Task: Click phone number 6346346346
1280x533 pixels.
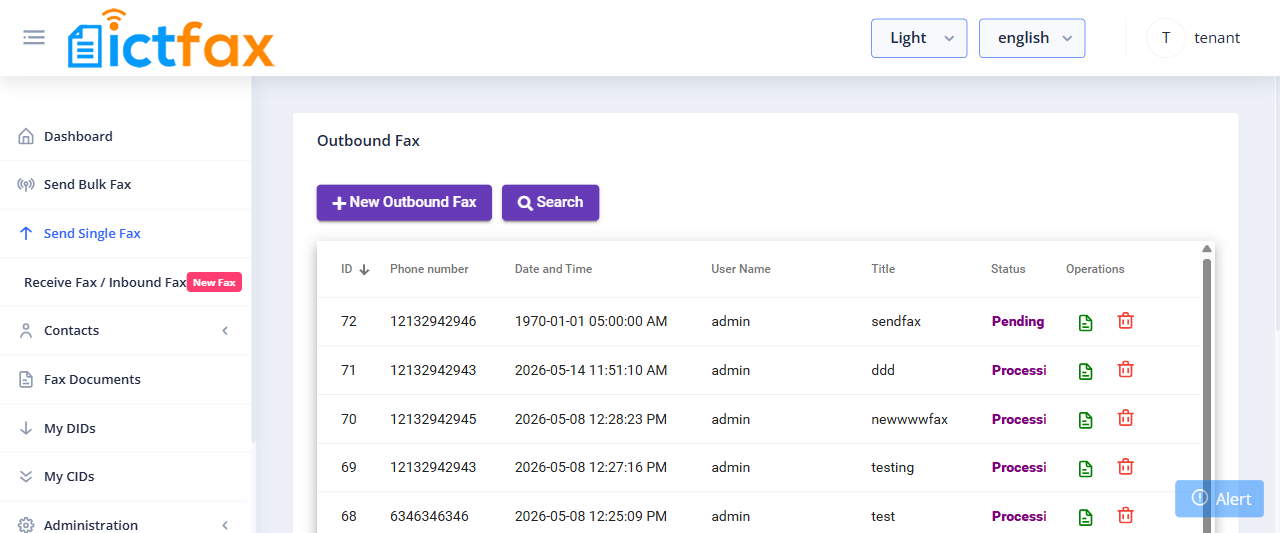Action: pyautogui.click(x=429, y=516)
